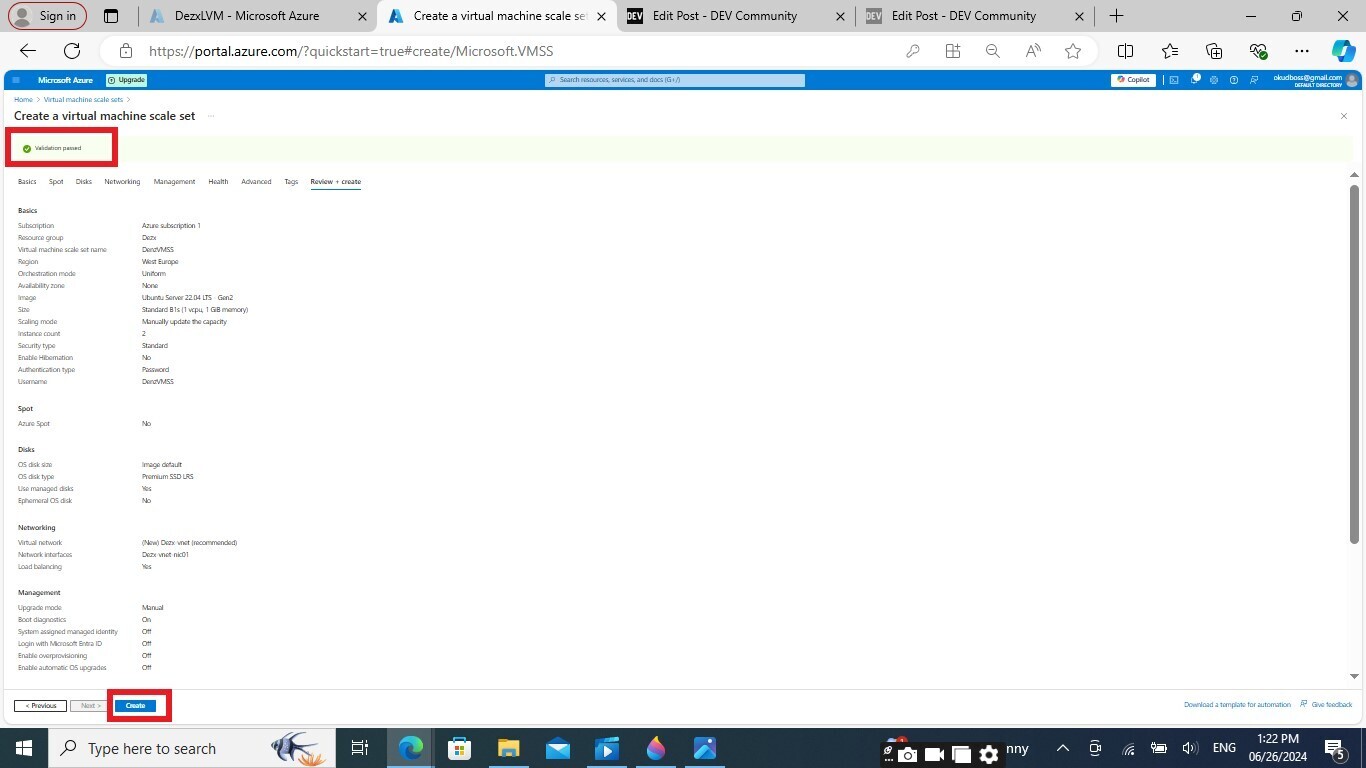Open the tab actions menu icon
This screenshot has width=1366, height=768.
tap(111, 16)
